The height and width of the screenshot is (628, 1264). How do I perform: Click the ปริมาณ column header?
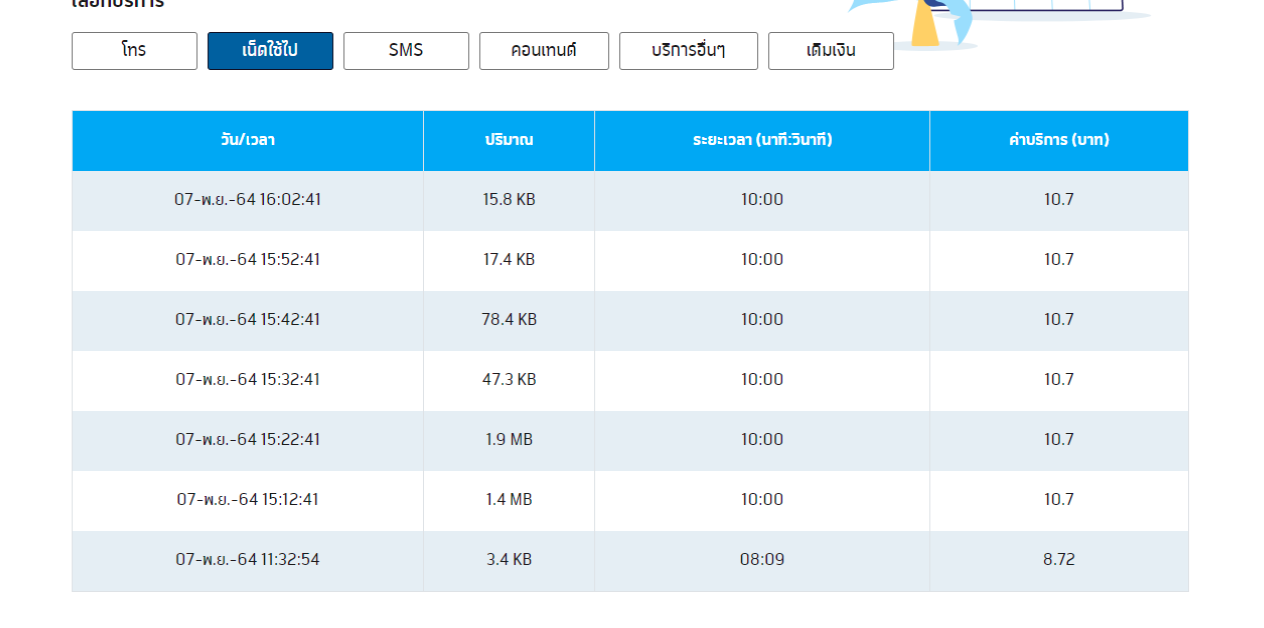(509, 140)
